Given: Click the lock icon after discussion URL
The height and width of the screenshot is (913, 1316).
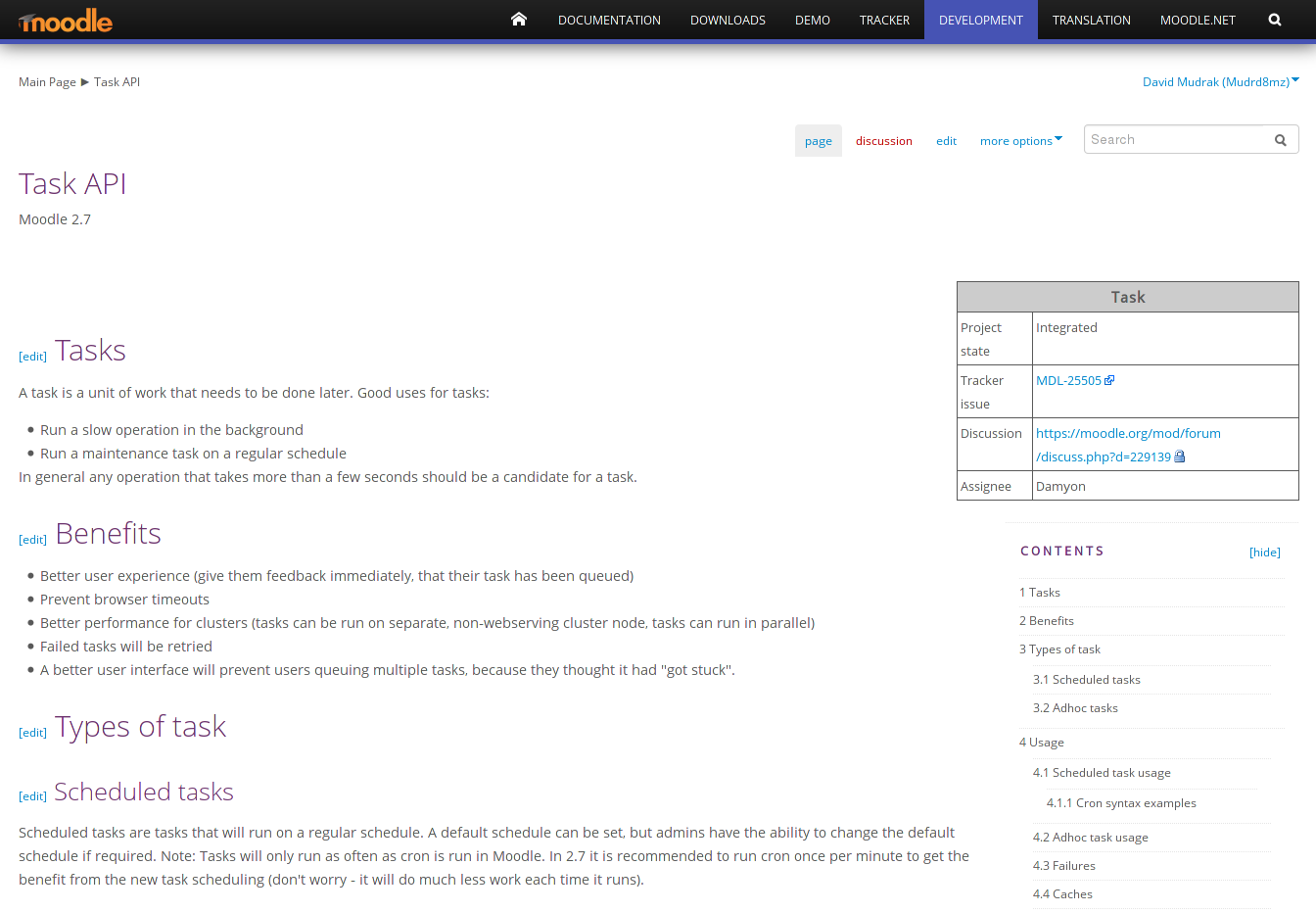Looking at the screenshot, I should [1180, 457].
